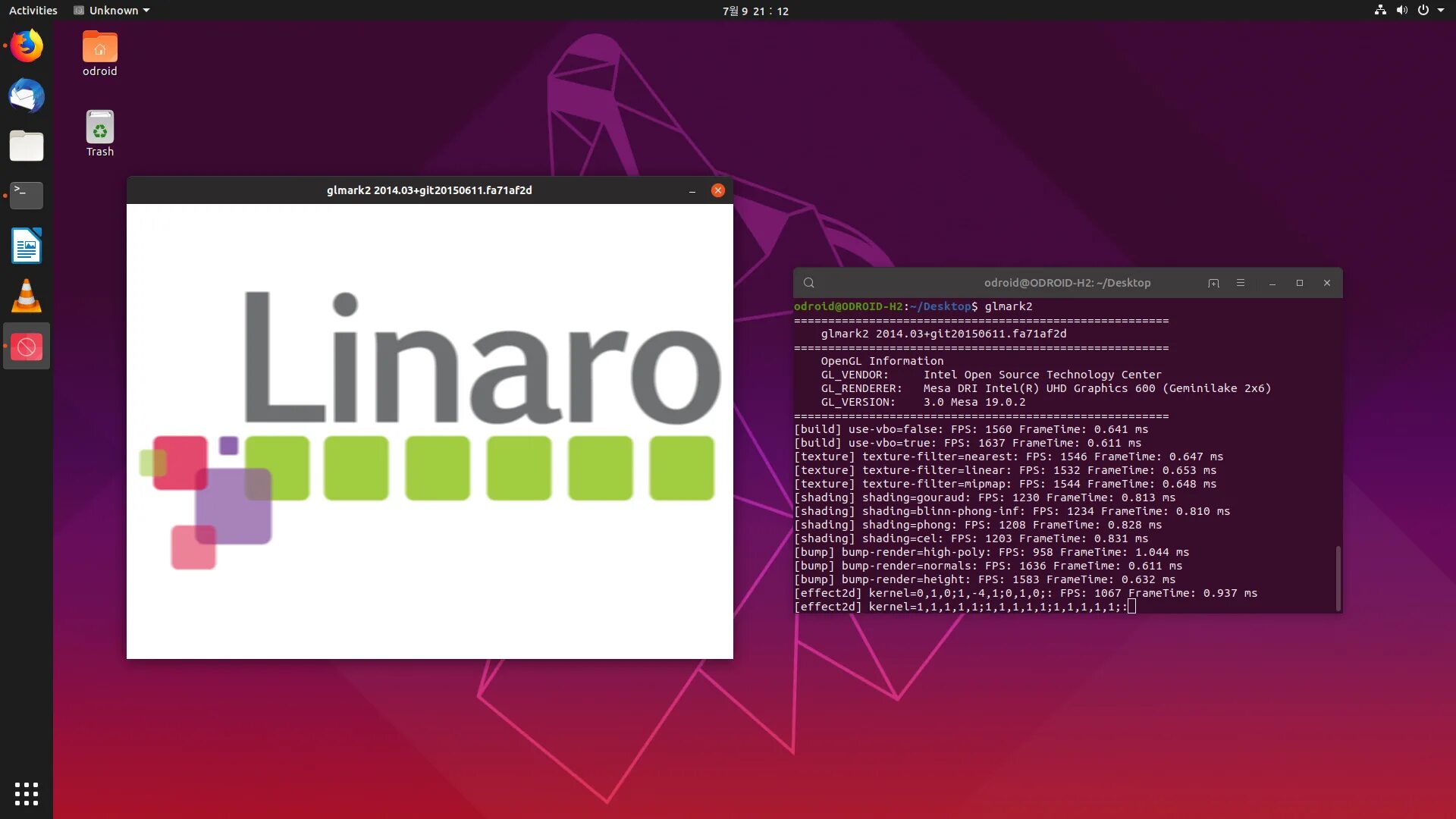The image size is (1456, 819).
Task: Open LibreOffice Writer from the dock
Action: 27,246
